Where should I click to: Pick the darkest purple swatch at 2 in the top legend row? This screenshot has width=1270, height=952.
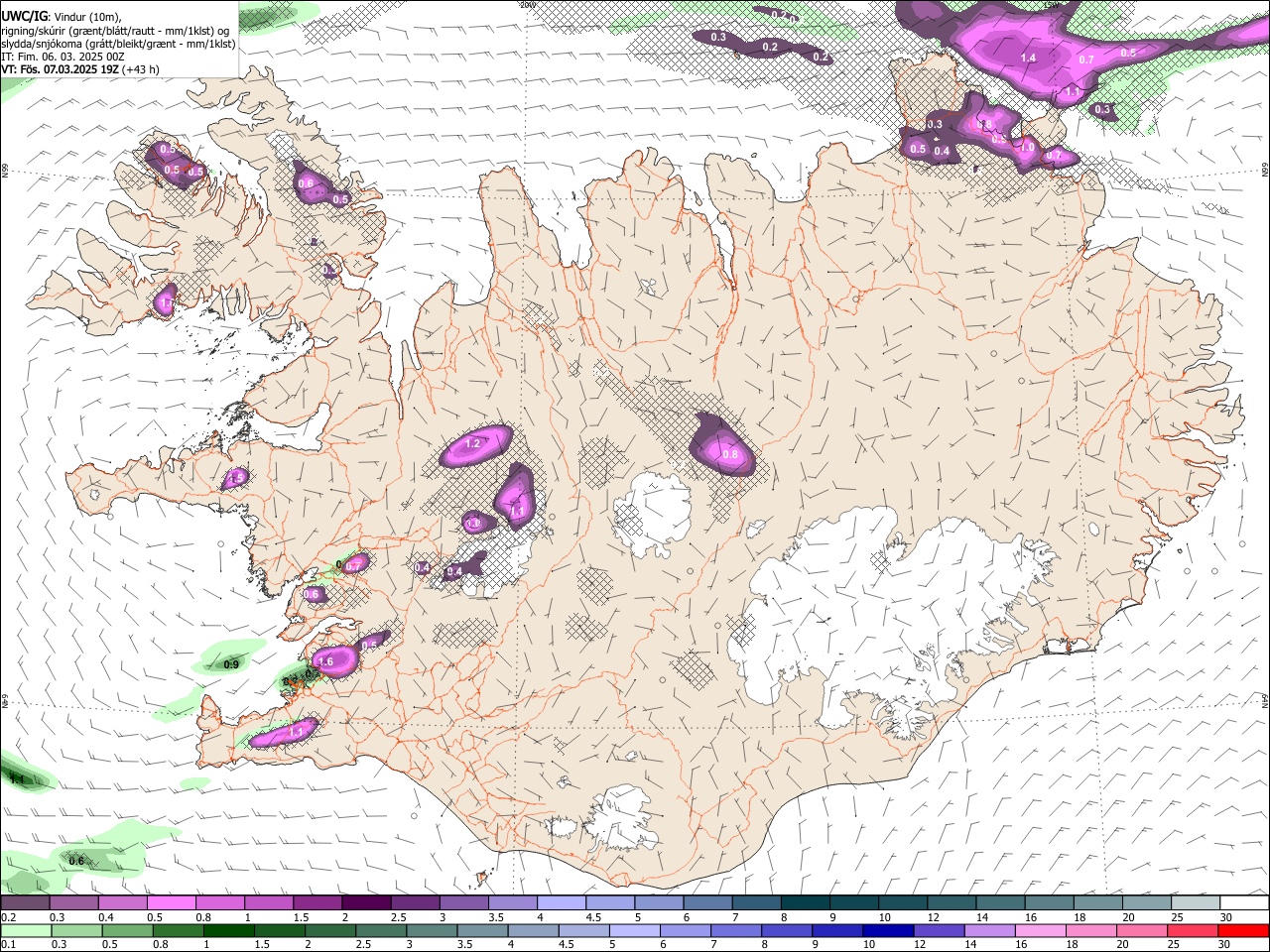pyautogui.click(x=366, y=903)
